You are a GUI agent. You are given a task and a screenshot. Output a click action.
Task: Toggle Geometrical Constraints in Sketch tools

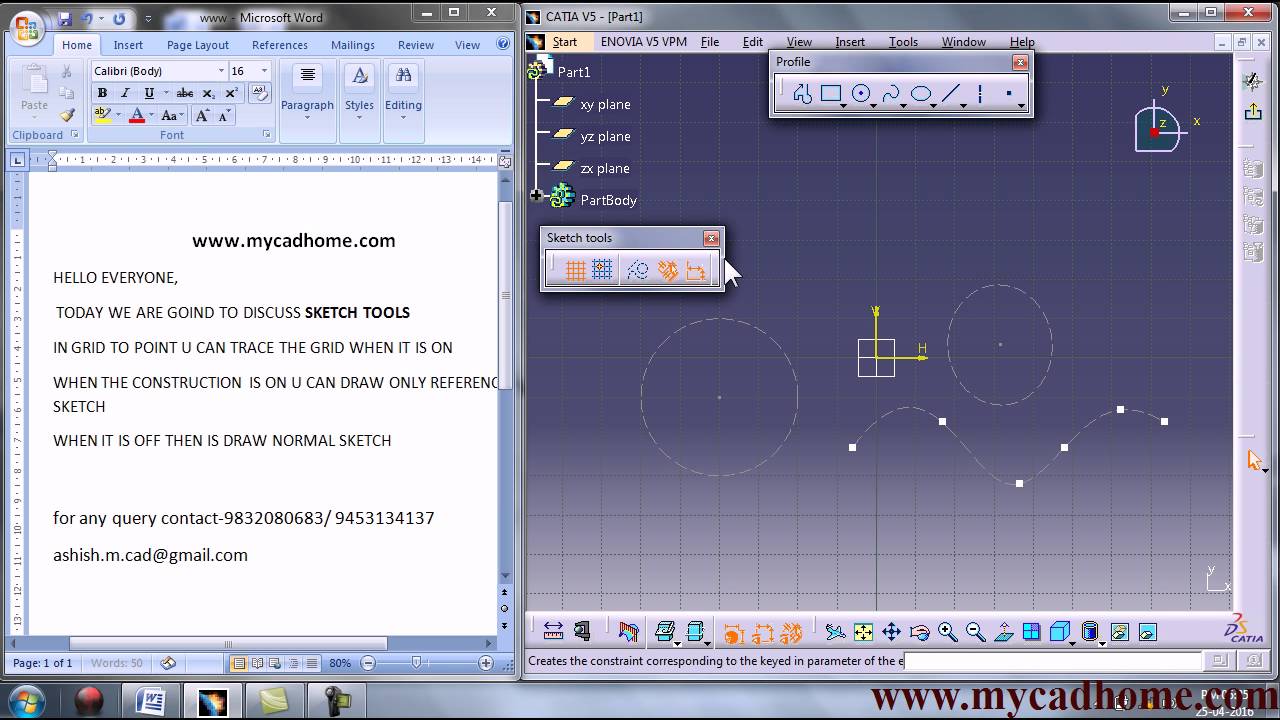point(668,270)
